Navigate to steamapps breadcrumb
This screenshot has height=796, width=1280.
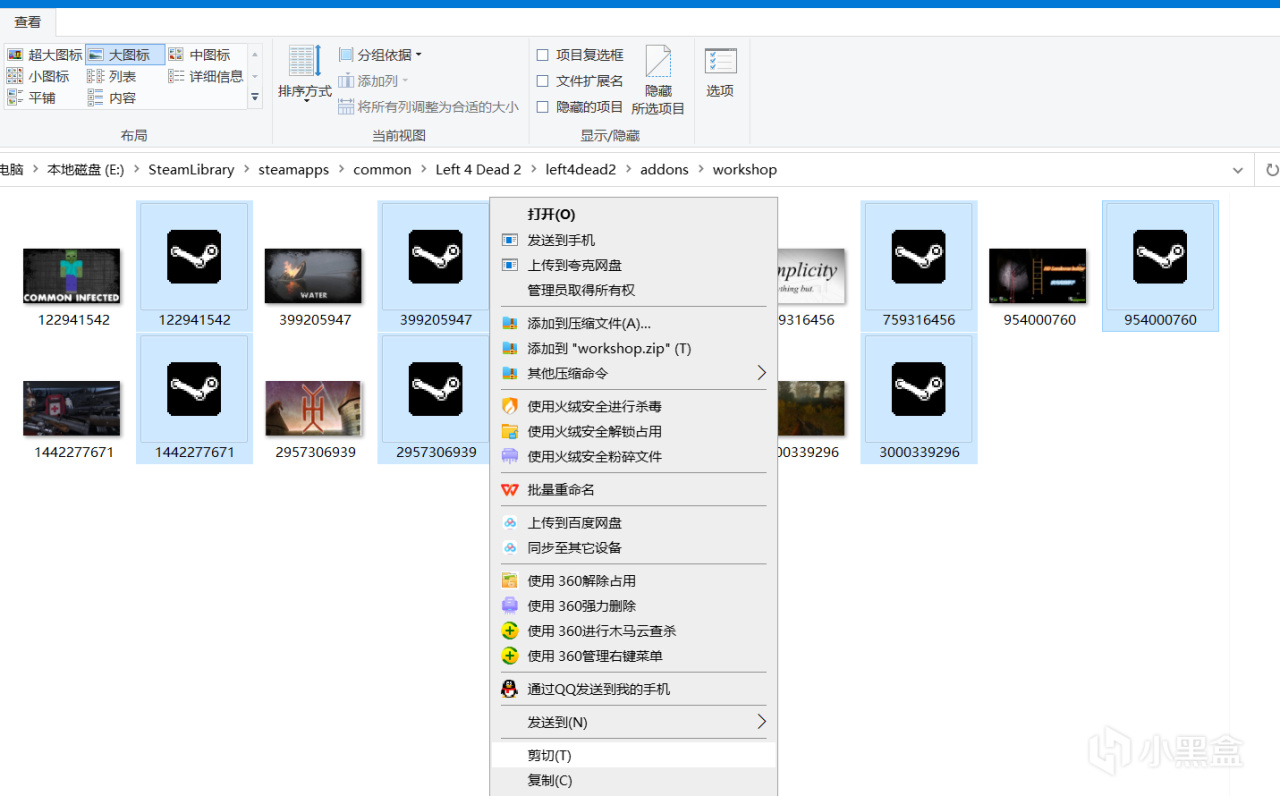pyautogui.click(x=294, y=170)
